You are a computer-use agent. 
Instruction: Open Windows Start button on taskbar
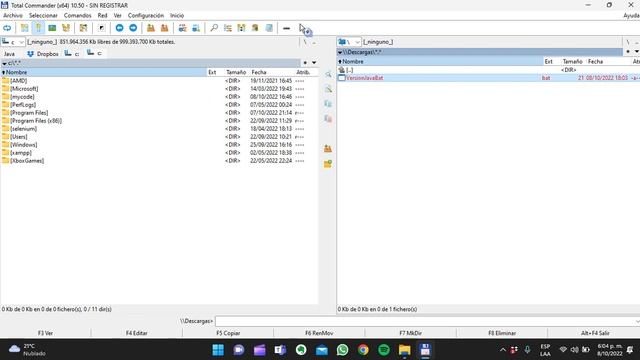pyautogui.click(x=218, y=350)
